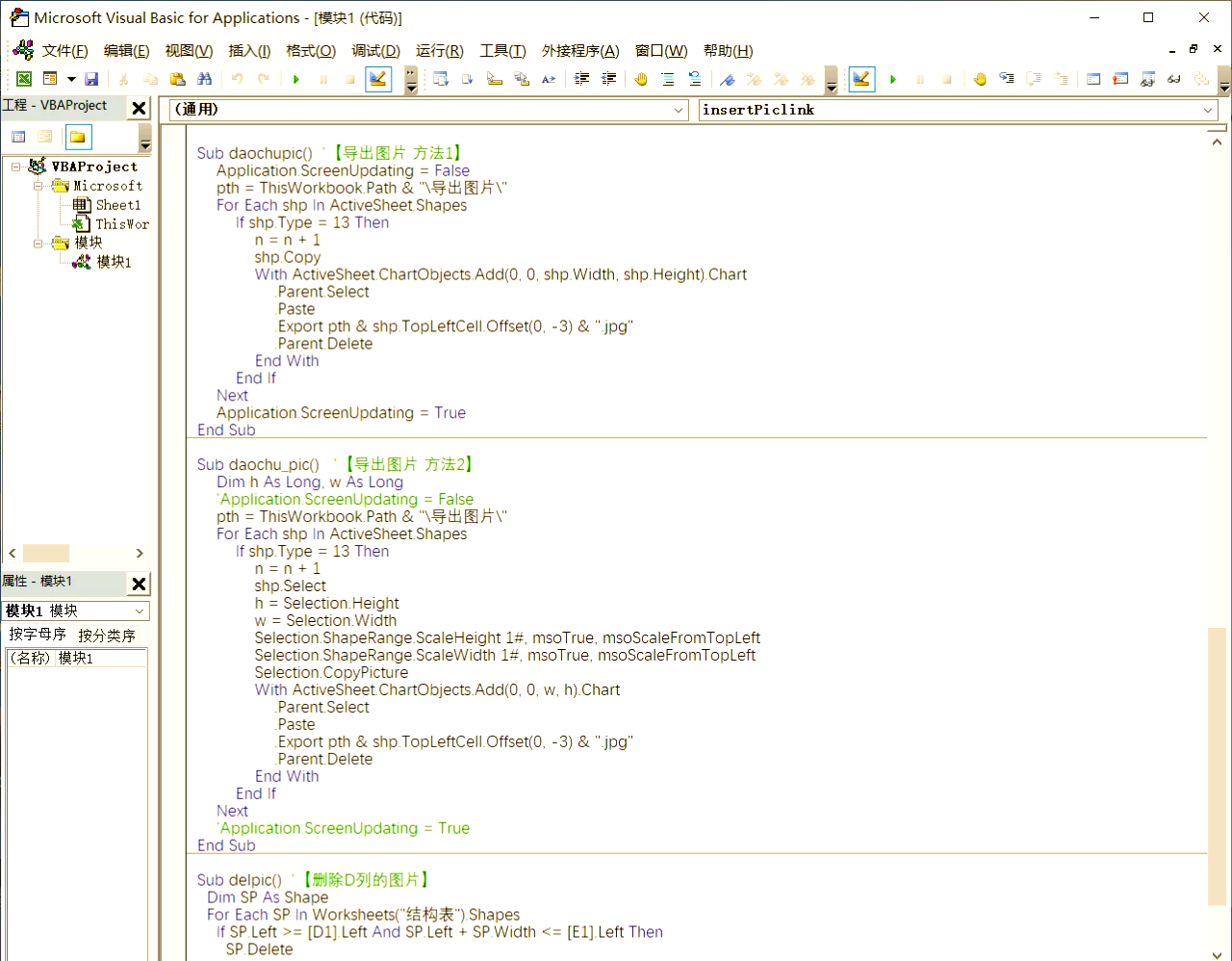Click List Properties/Methods icon
Viewport: 1232px width, 961px height.
click(x=441, y=79)
